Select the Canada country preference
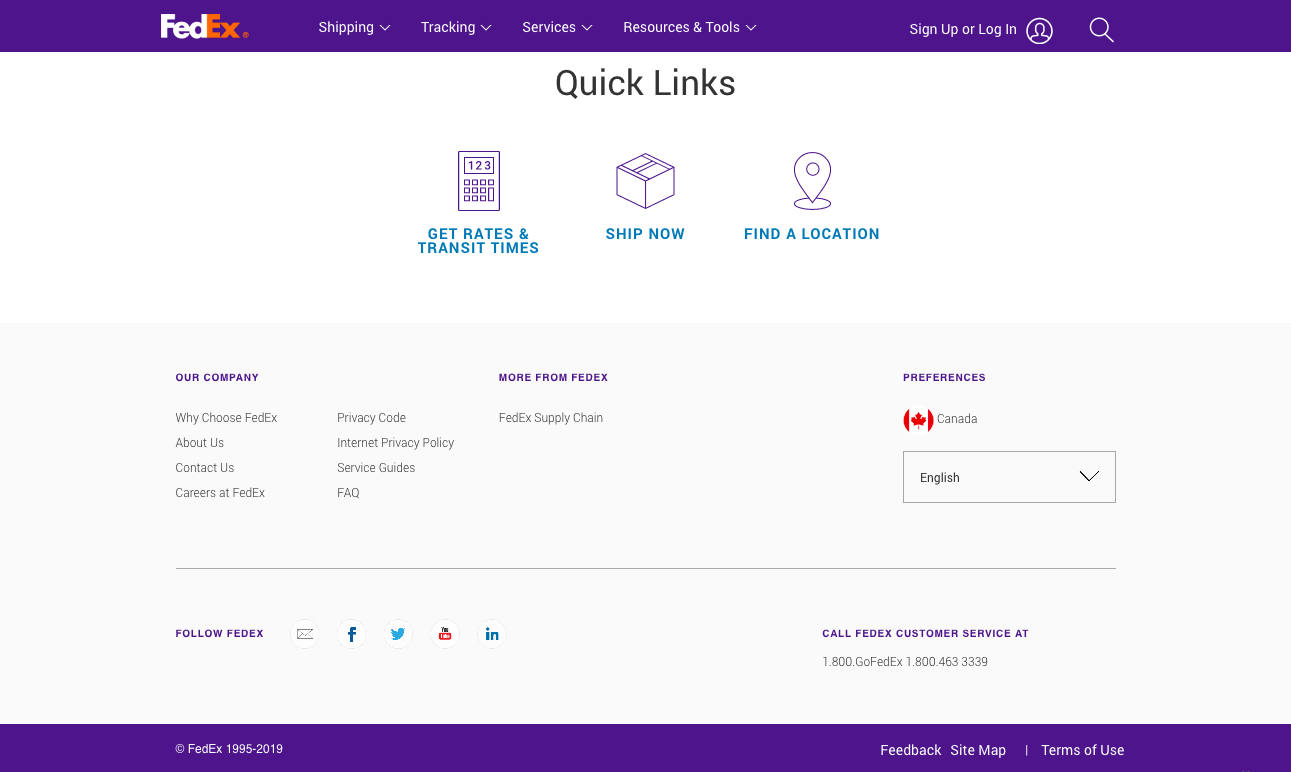This screenshot has width=1291, height=772. [x=957, y=419]
